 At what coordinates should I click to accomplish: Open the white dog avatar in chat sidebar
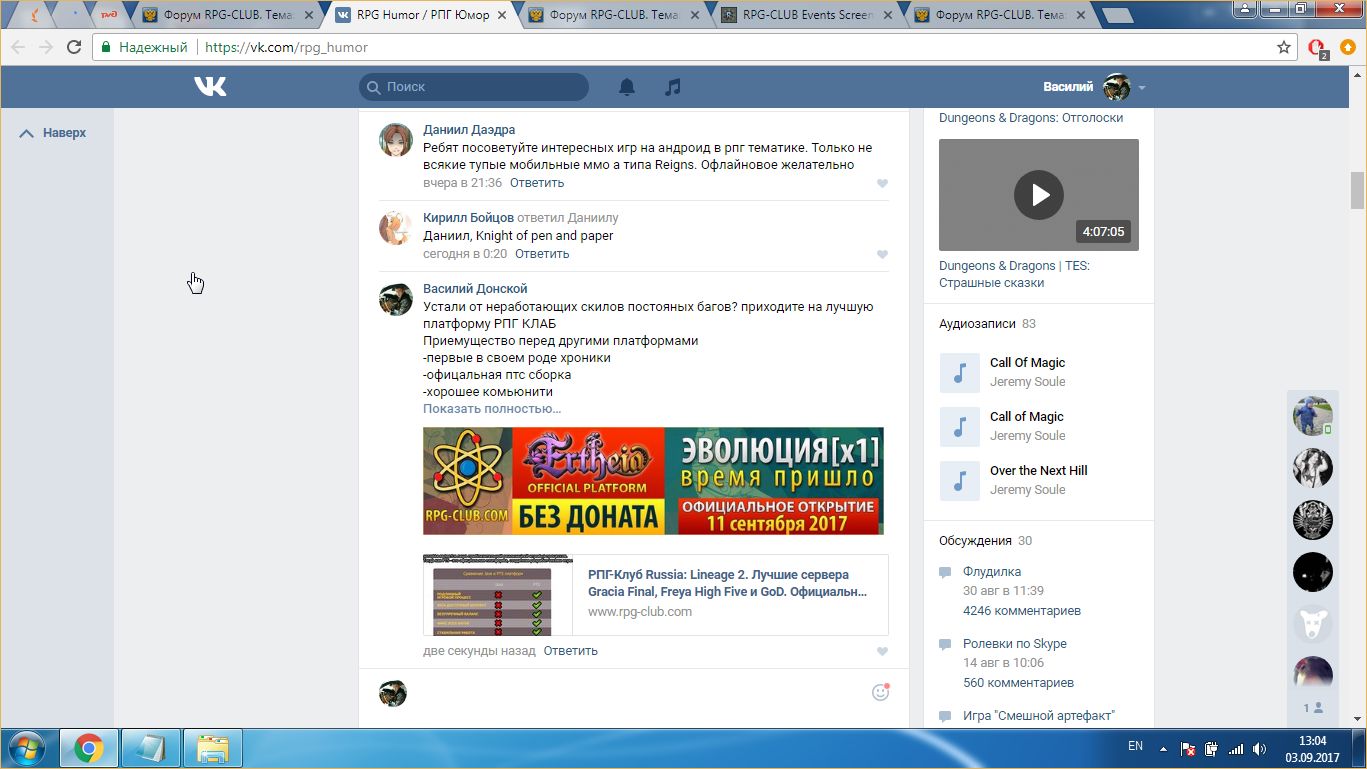point(1312,623)
